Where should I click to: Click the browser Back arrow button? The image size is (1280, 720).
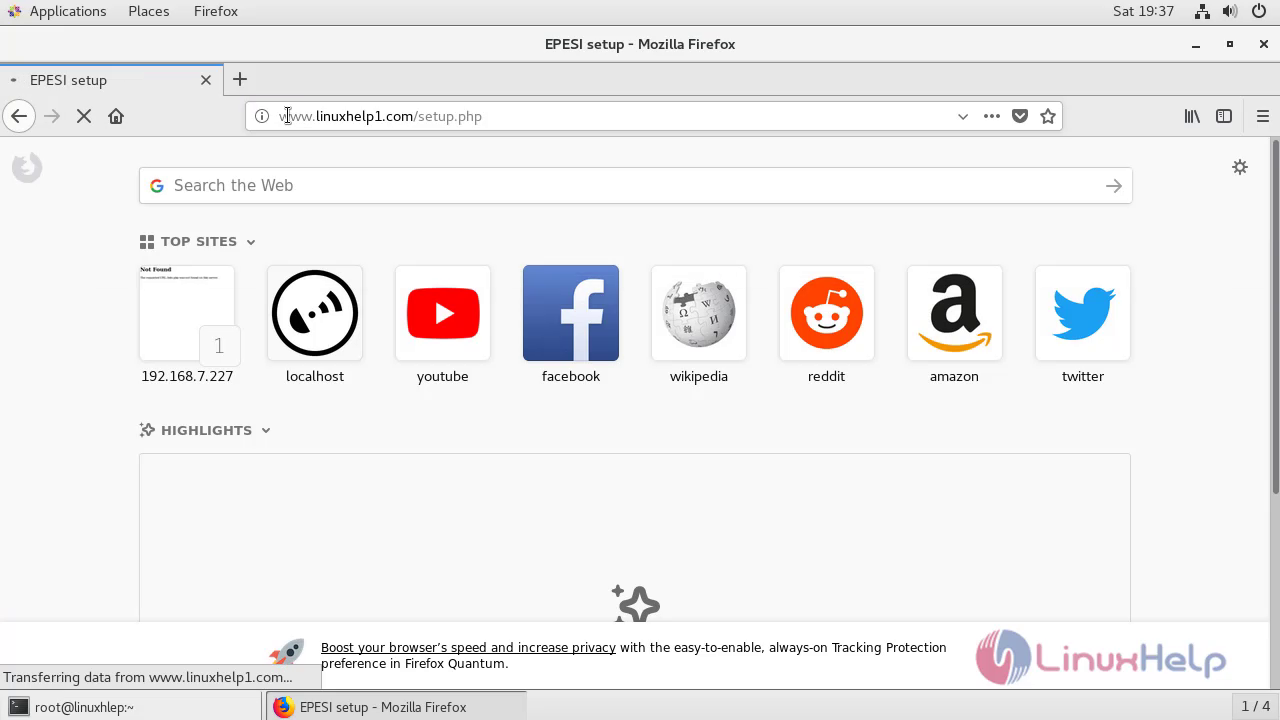coord(19,116)
